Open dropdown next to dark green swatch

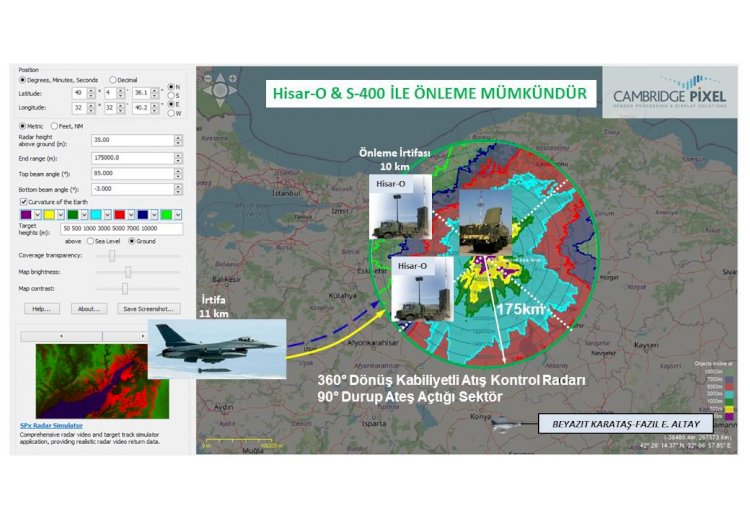click(x=84, y=215)
